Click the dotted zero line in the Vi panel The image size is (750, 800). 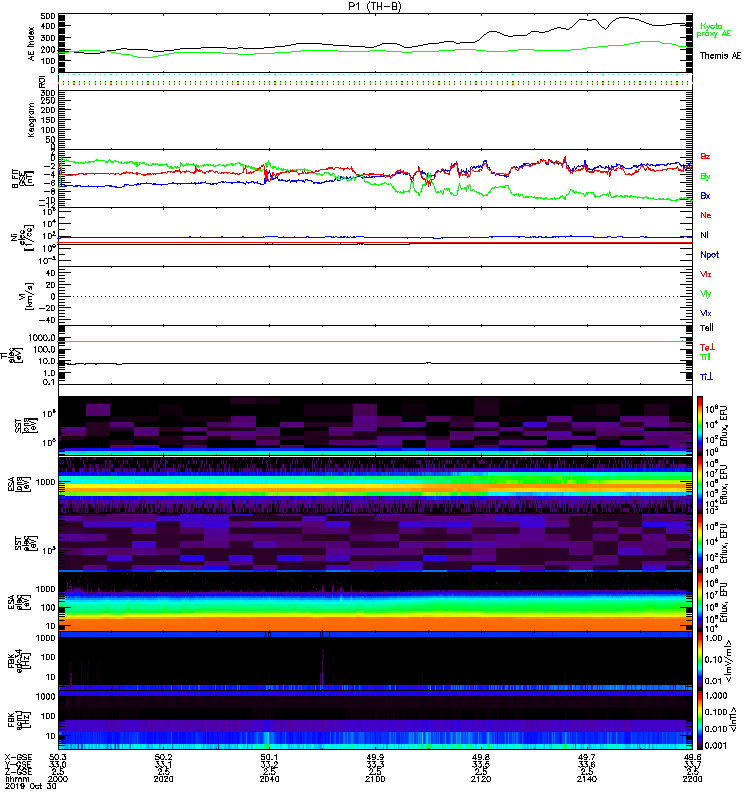(x=375, y=296)
